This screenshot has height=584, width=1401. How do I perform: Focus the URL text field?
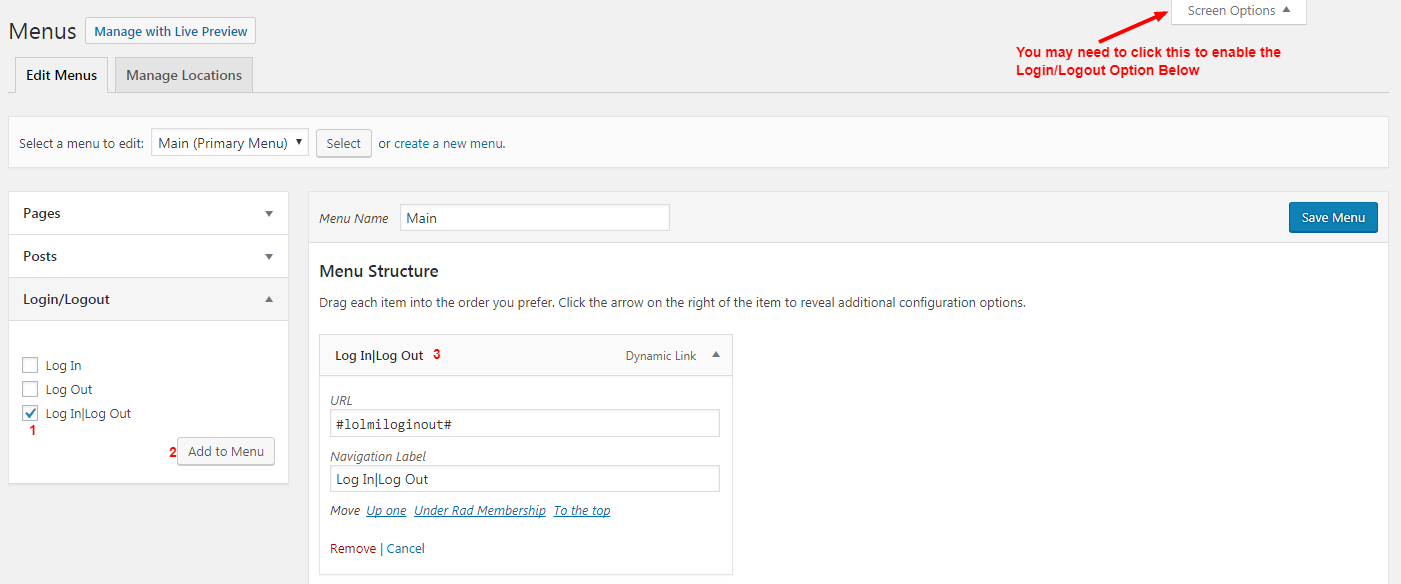tap(524, 423)
